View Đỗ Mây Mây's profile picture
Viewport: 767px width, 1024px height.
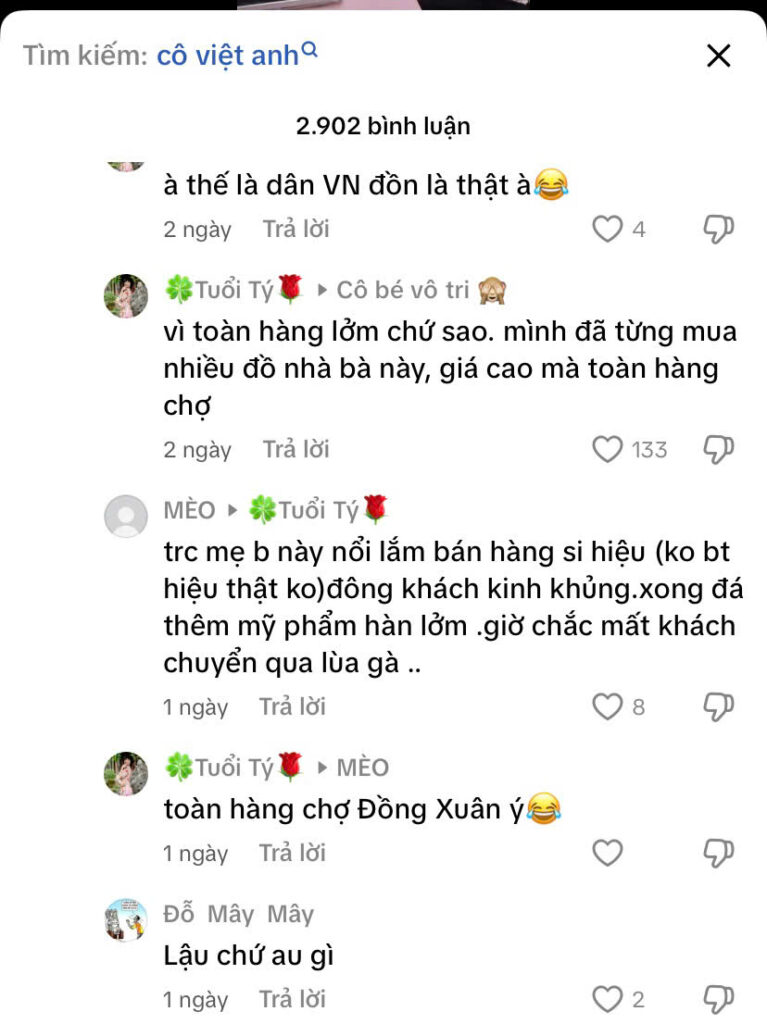pos(126,920)
